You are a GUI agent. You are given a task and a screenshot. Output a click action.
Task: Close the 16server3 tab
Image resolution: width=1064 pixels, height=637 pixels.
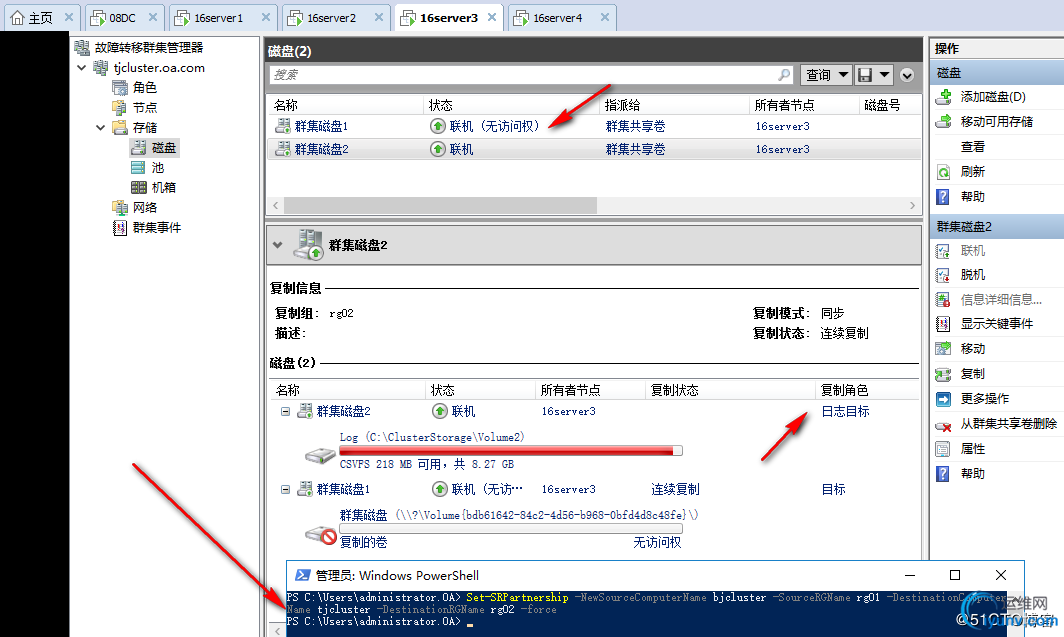(492, 18)
